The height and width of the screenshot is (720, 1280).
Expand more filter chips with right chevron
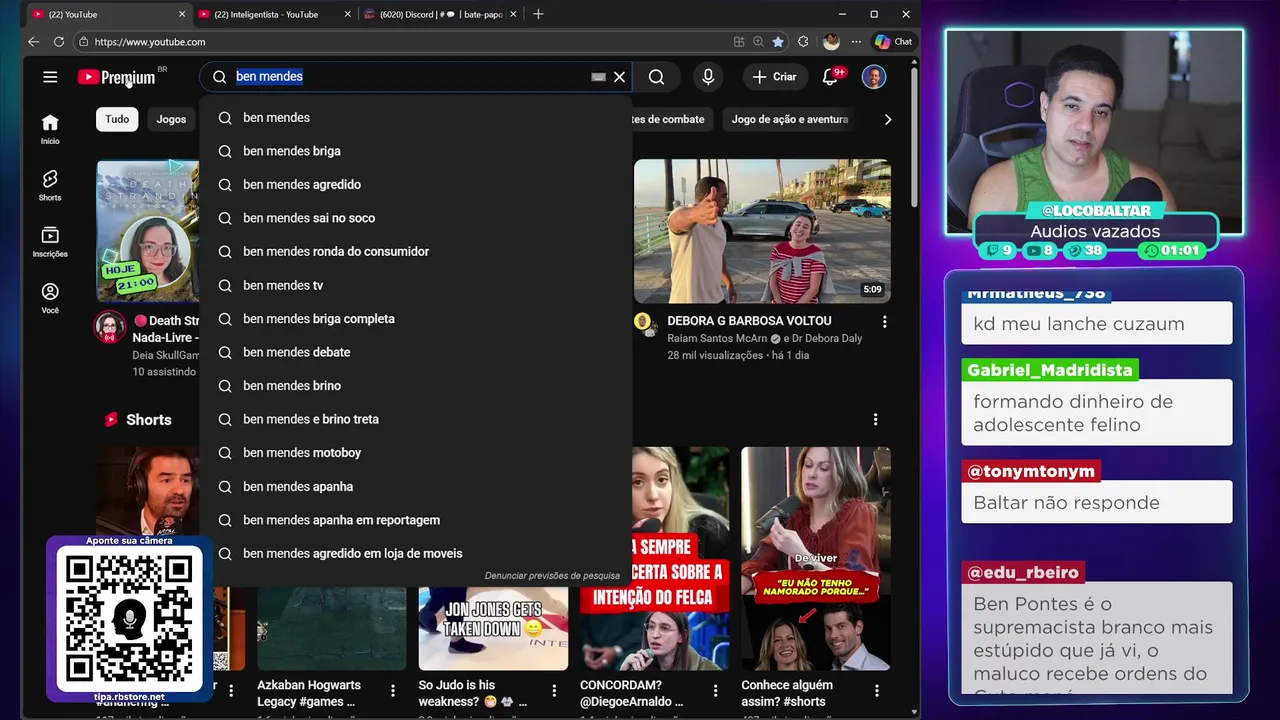(x=888, y=119)
